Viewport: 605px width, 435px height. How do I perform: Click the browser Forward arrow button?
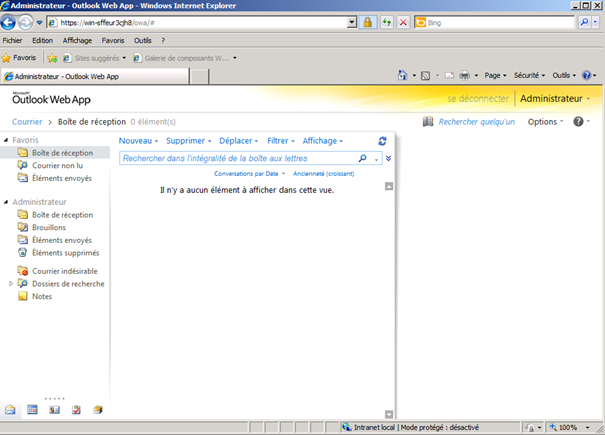click(x=25, y=23)
